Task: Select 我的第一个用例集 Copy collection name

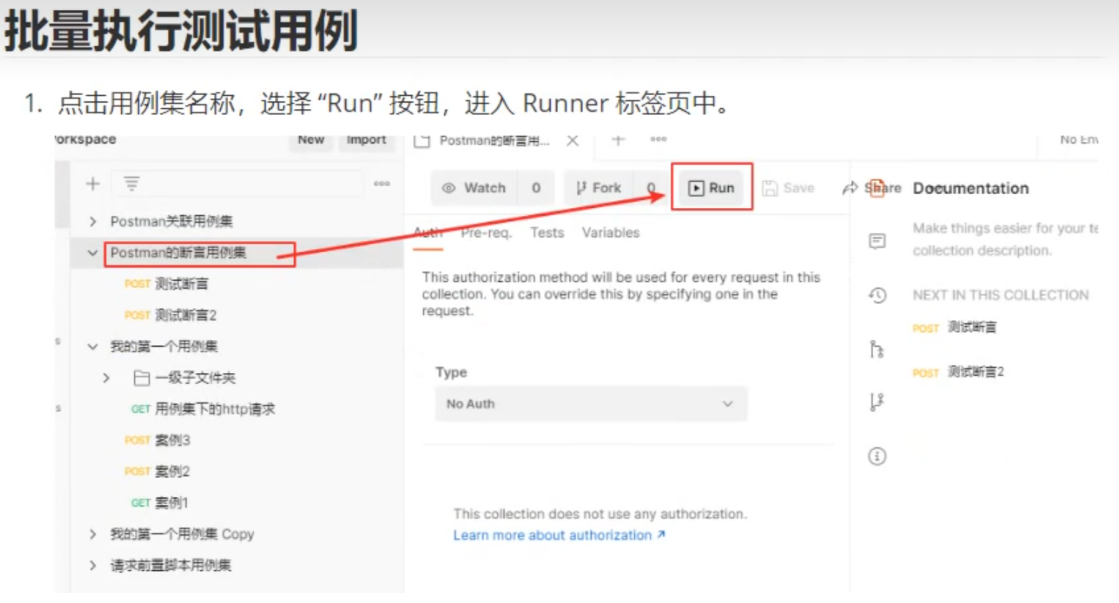Action: [182, 534]
